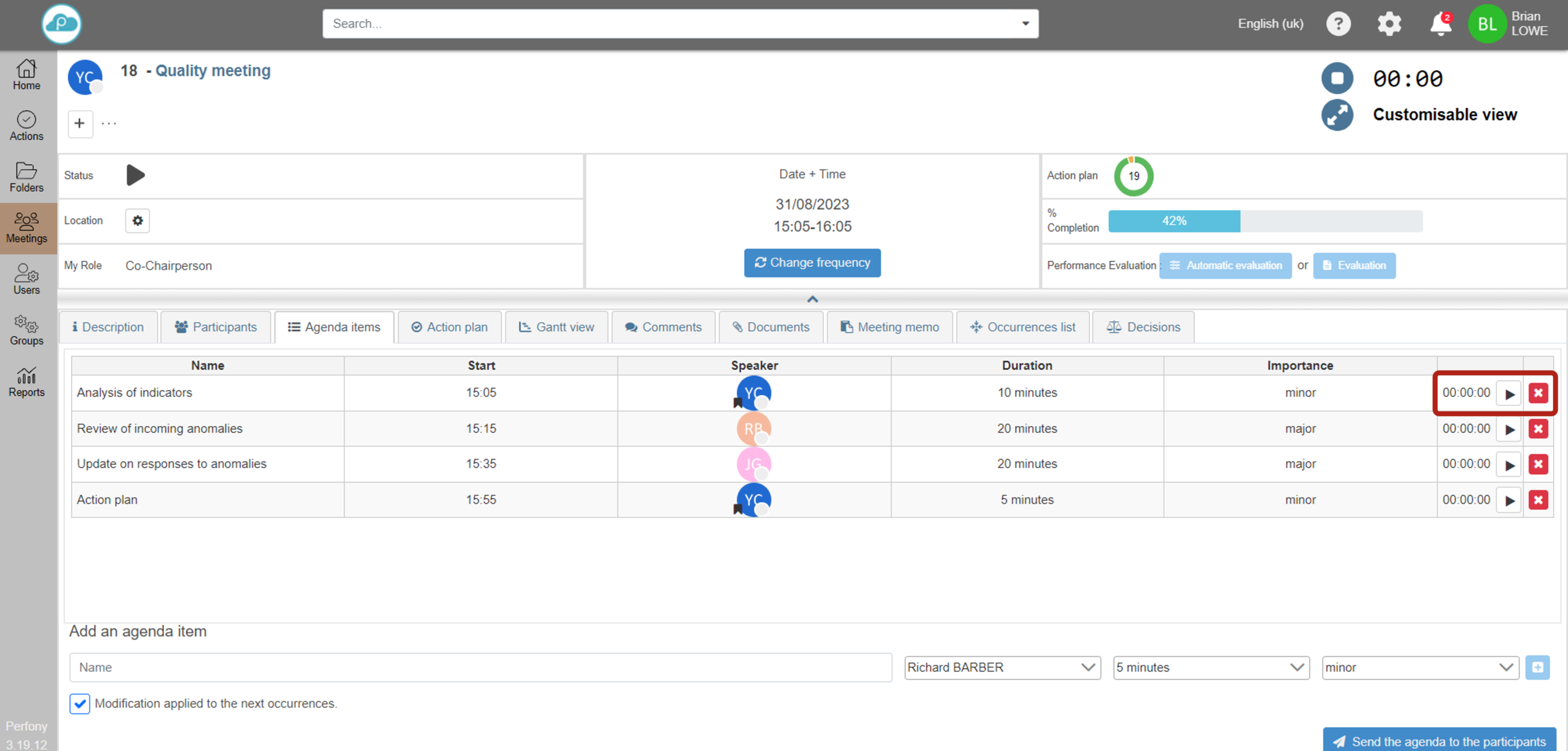
Task: Open the minor importance dropdown
Action: pyautogui.click(x=1419, y=668)
